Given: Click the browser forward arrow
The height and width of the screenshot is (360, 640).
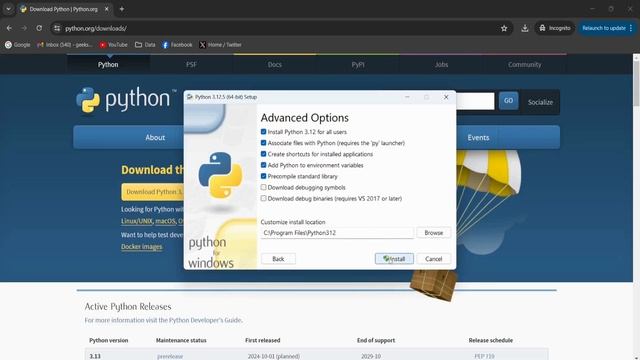Looking at the screenshot, I should click(24, 28).
